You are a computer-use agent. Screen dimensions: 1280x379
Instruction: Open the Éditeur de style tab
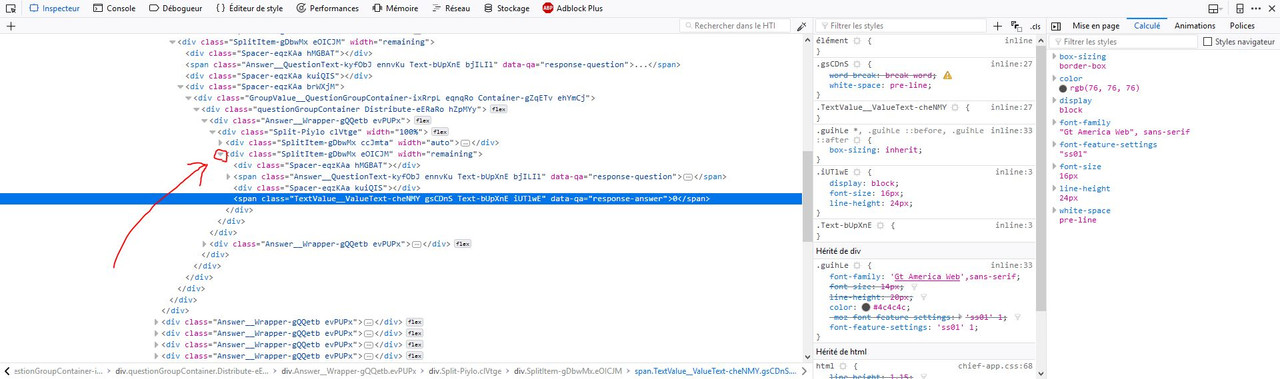[x=249, y=8]
